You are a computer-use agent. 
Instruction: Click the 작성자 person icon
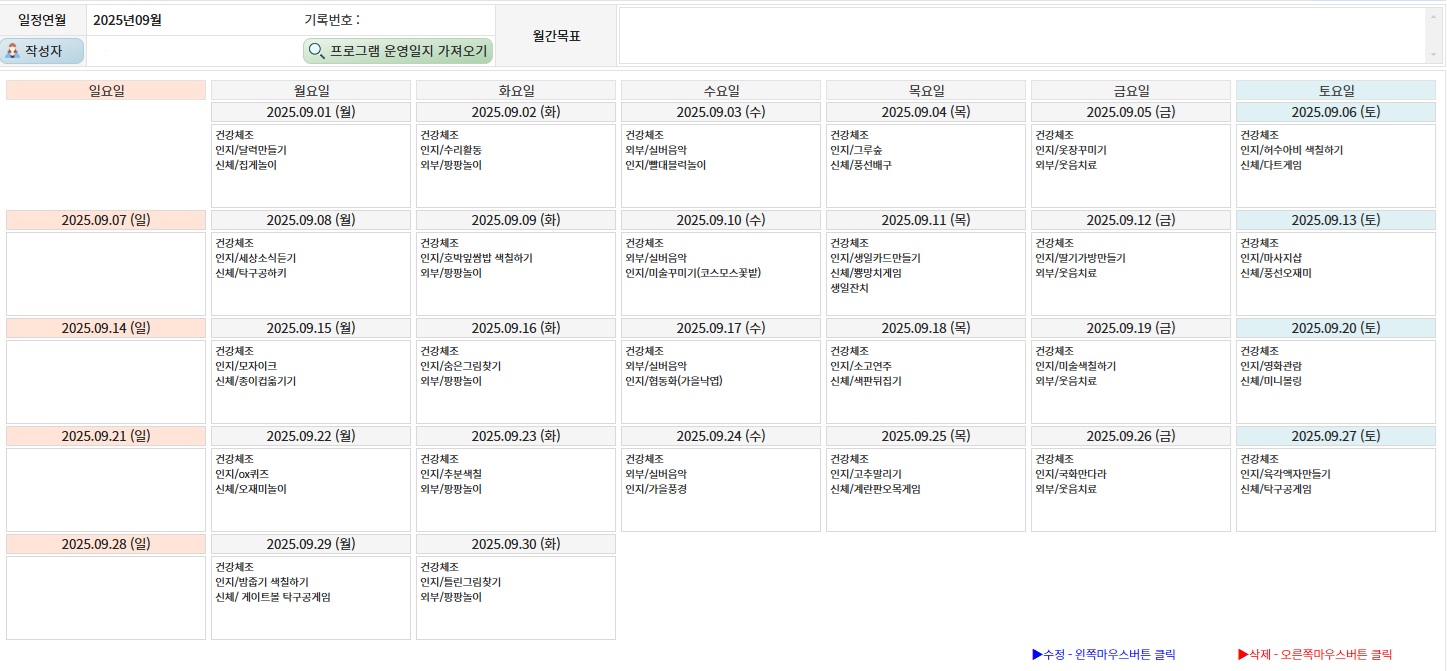coord(13,50)
